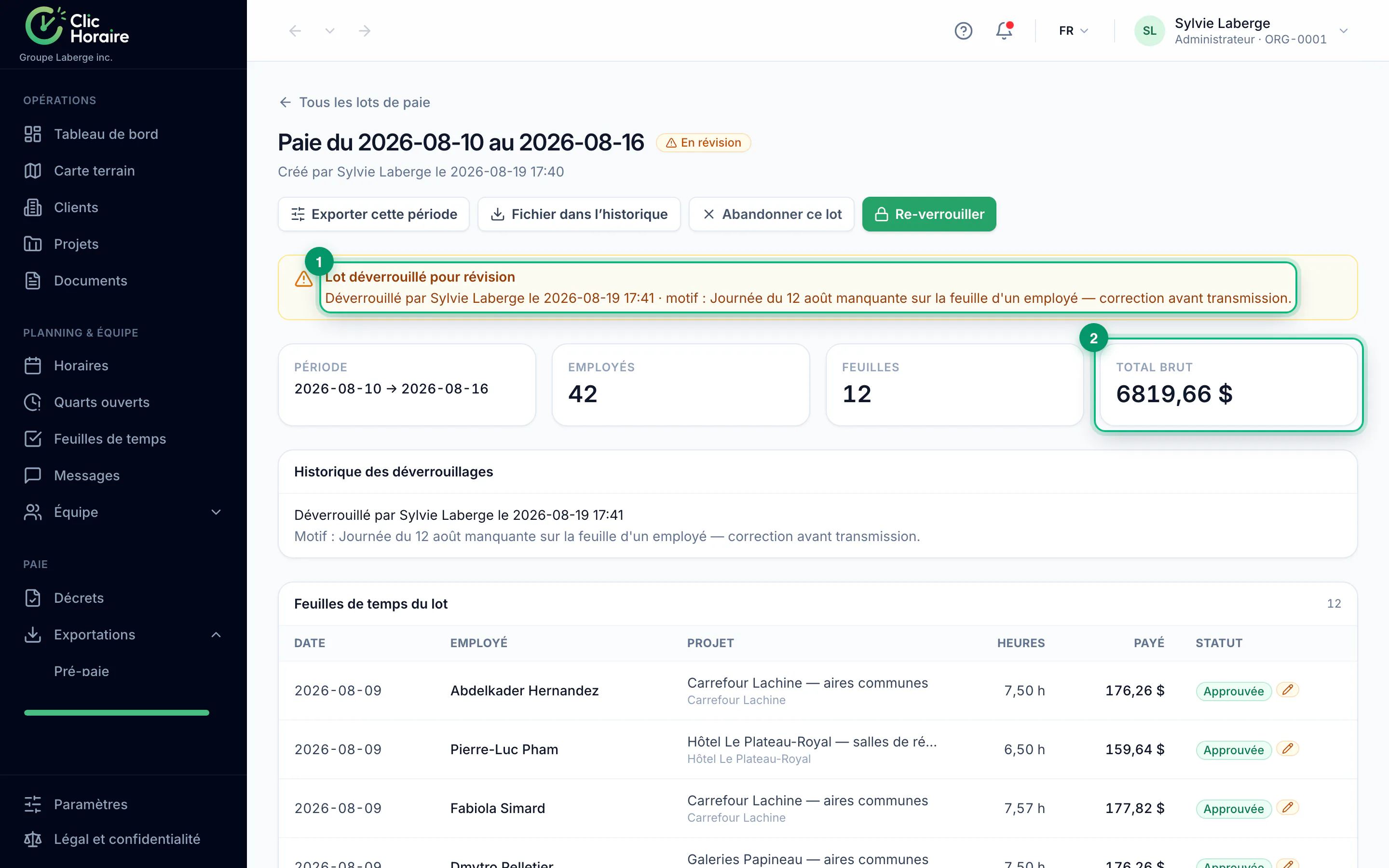The height and width of the screenshot is (868, 1389).
Task: Click the Historique des déverrouillages heading
Action: [394, 472]
